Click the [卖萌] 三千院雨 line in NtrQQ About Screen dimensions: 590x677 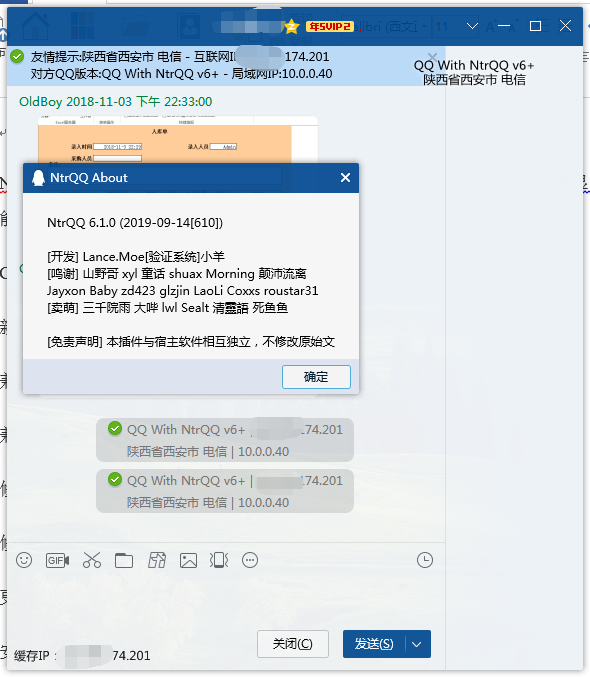(168, 308)
